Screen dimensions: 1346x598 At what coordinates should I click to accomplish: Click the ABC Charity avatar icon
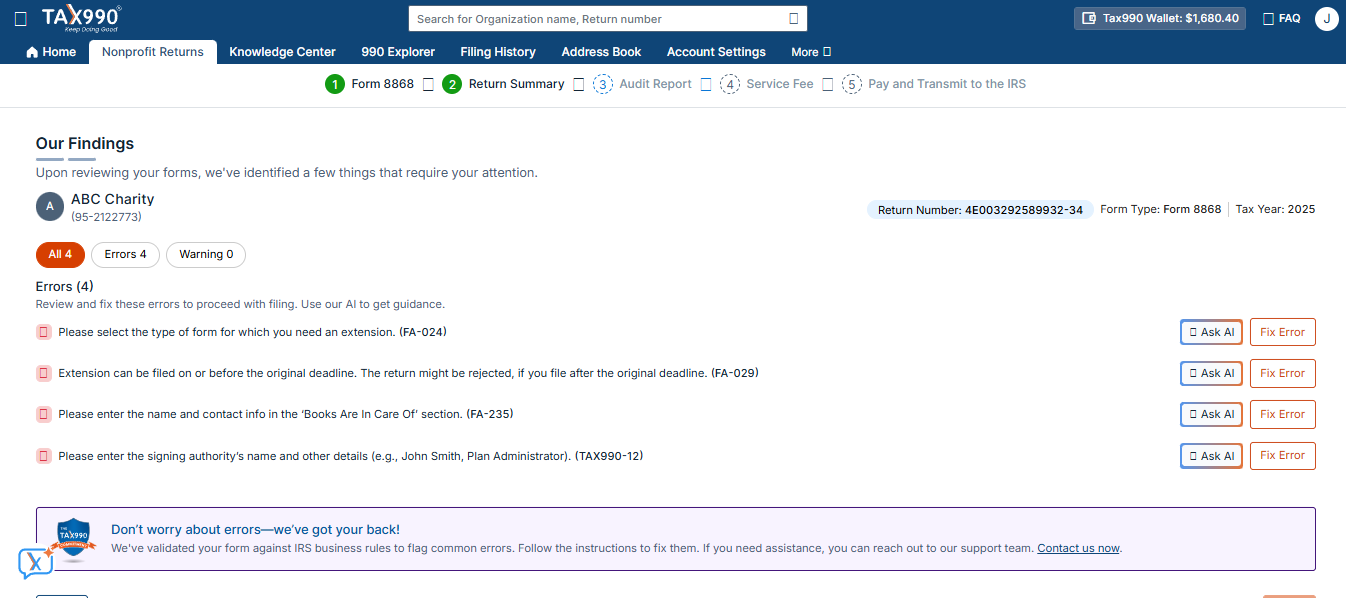(50, 207)
